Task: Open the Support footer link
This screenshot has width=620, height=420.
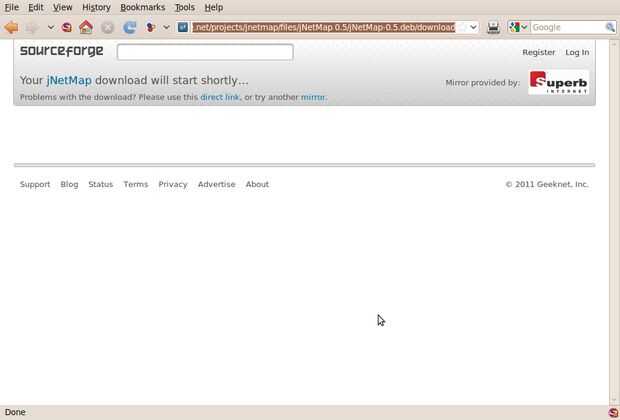Action: pyautogui.click(x=35, y=184)
